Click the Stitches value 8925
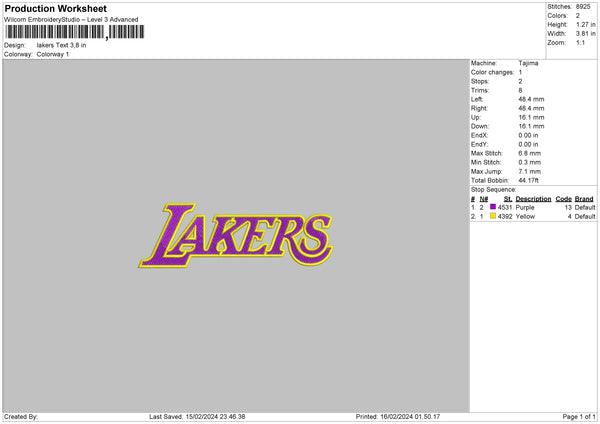This screenshot has width=600, height=424. coord(583,7)
